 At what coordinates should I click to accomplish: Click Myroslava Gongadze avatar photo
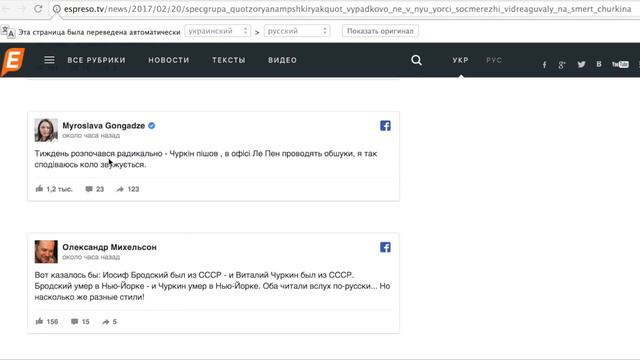(x=46, y=130)
